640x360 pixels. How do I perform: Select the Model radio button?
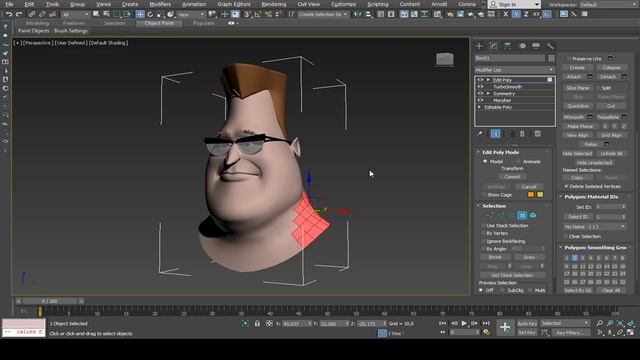tap(485, 162)
